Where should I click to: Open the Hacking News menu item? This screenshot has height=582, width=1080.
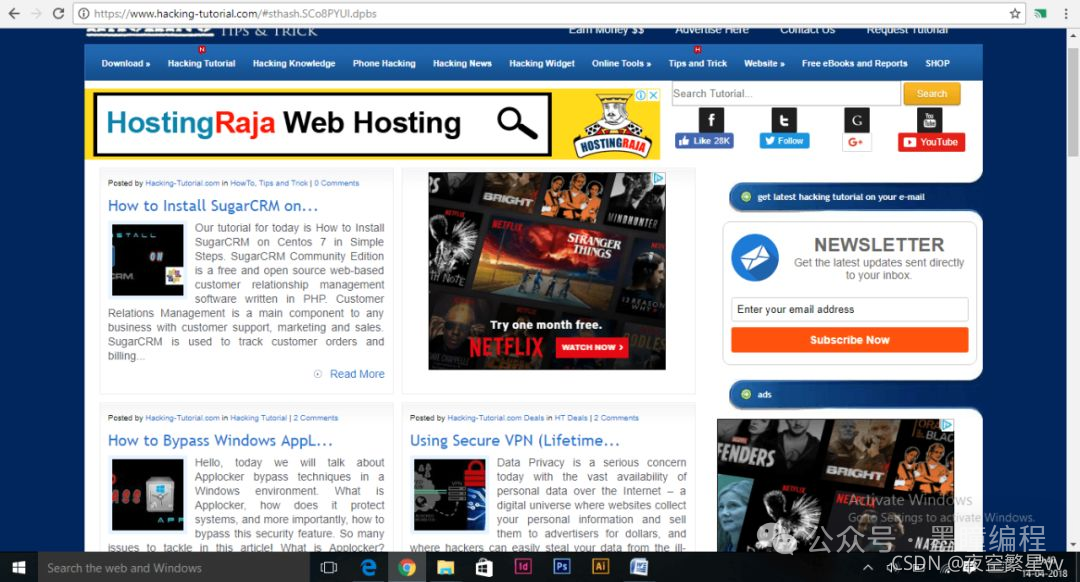[462, 63]
